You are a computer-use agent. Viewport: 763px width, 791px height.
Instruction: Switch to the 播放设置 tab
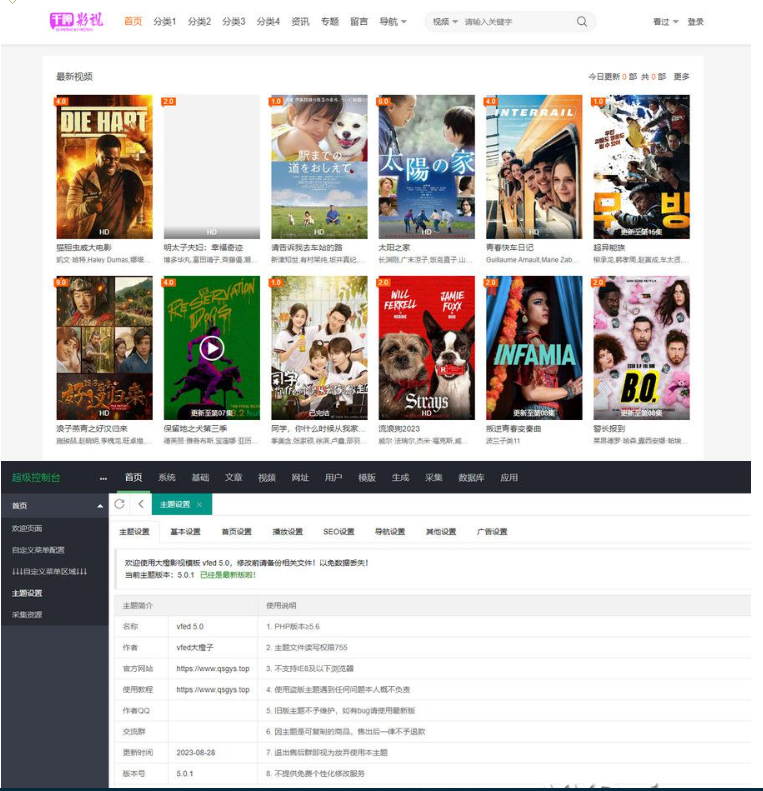click(x=288, y=532)
